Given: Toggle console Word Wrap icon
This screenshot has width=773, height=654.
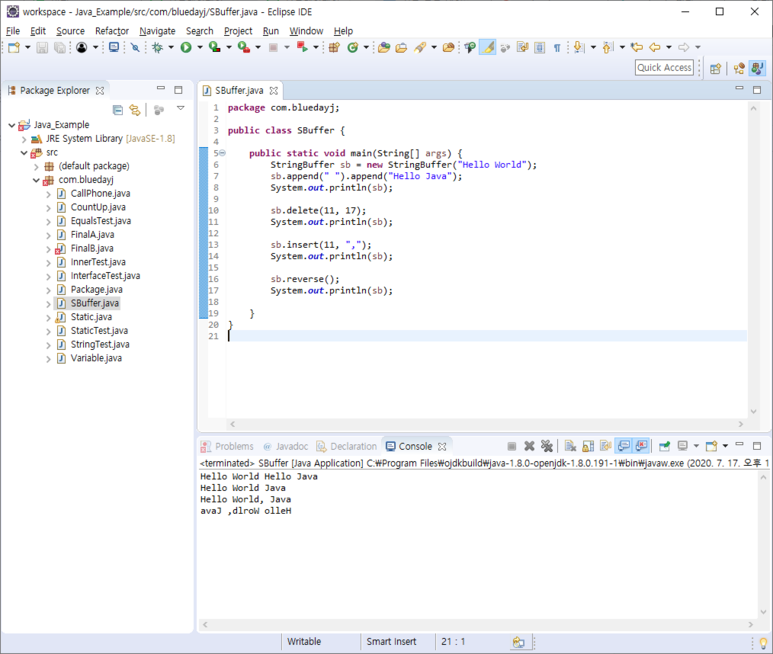Looking at the screenshot, I should tap(605, 446).
